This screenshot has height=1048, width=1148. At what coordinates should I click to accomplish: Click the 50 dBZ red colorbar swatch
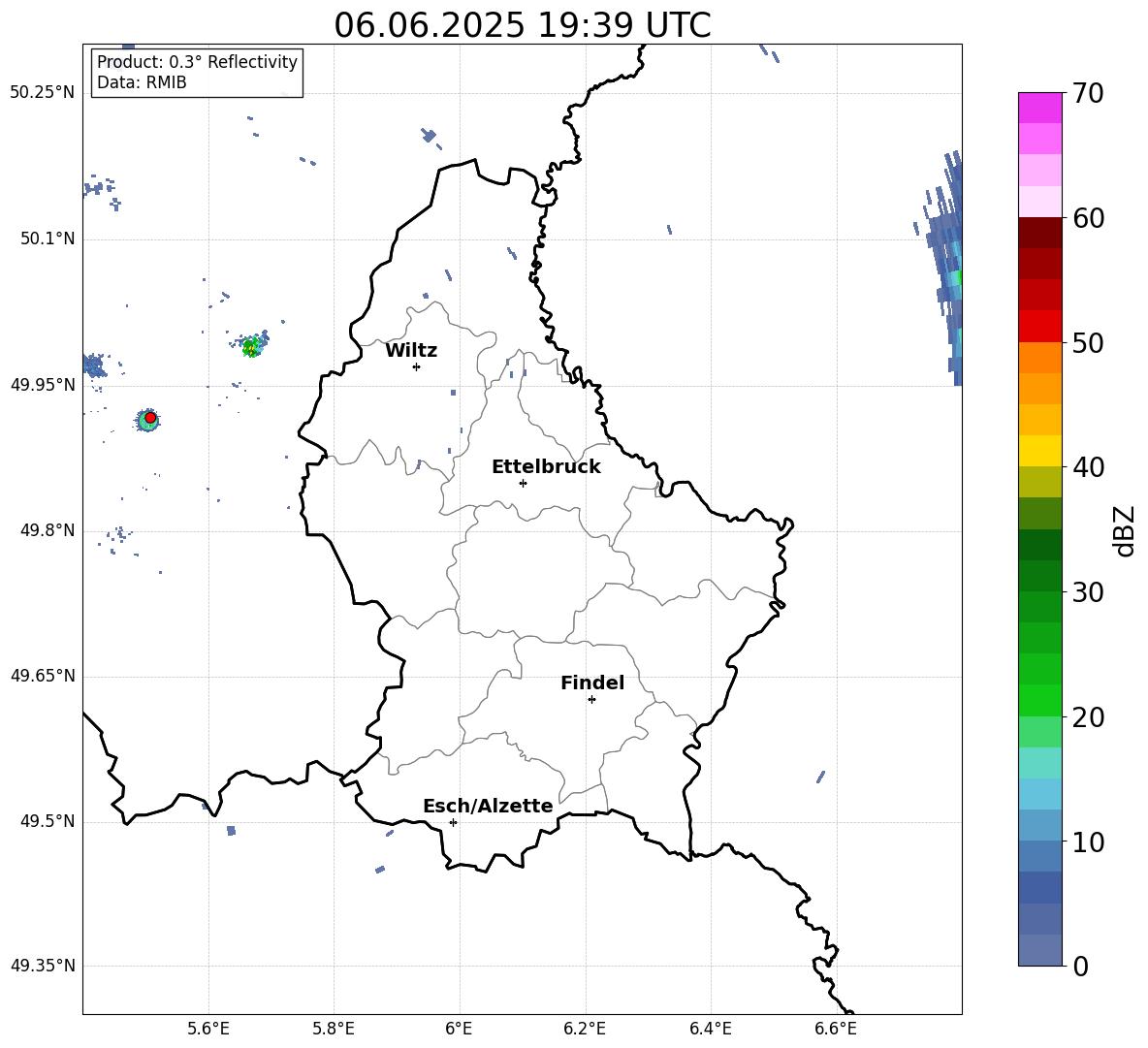pyautogui.click(x=1039, y=327)
